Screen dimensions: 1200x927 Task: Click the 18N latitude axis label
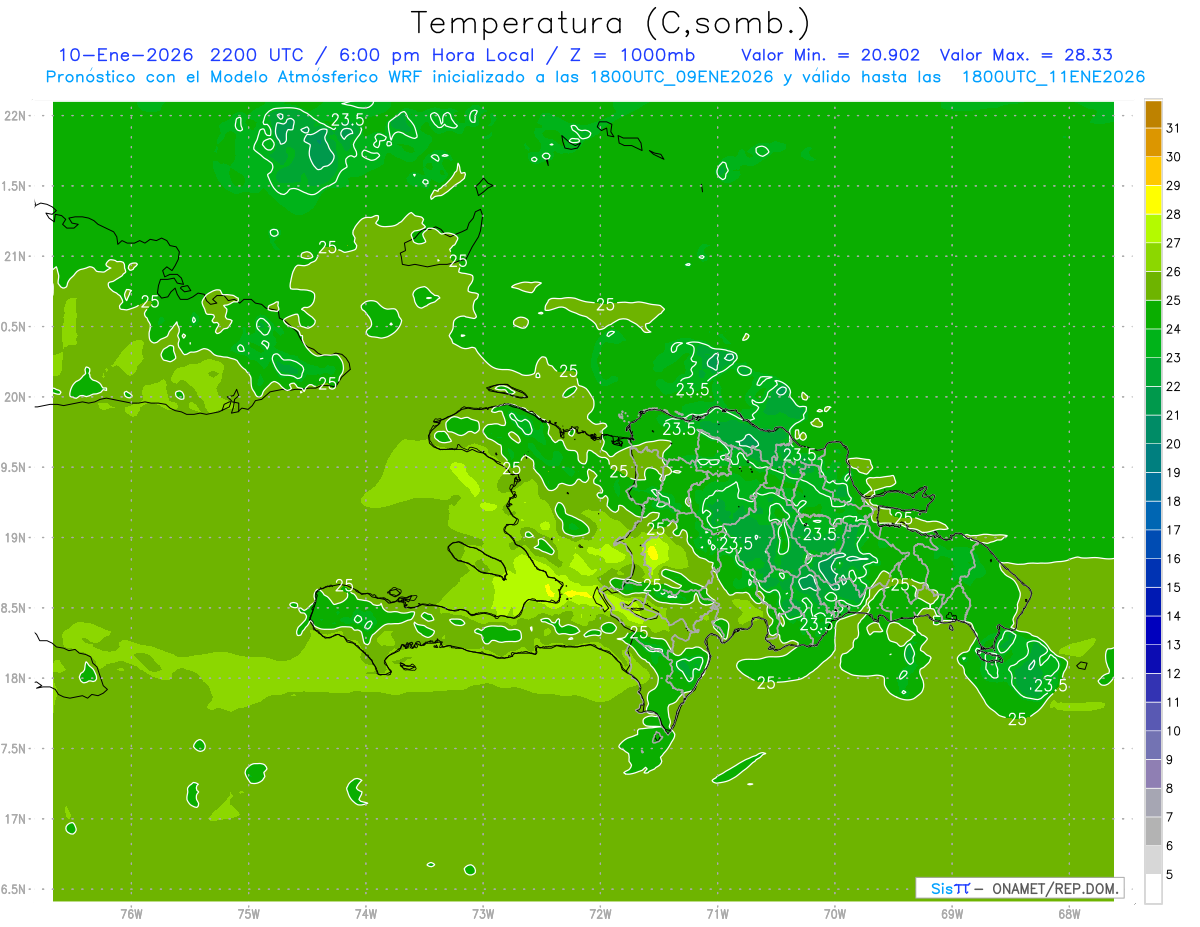point(15,678)
